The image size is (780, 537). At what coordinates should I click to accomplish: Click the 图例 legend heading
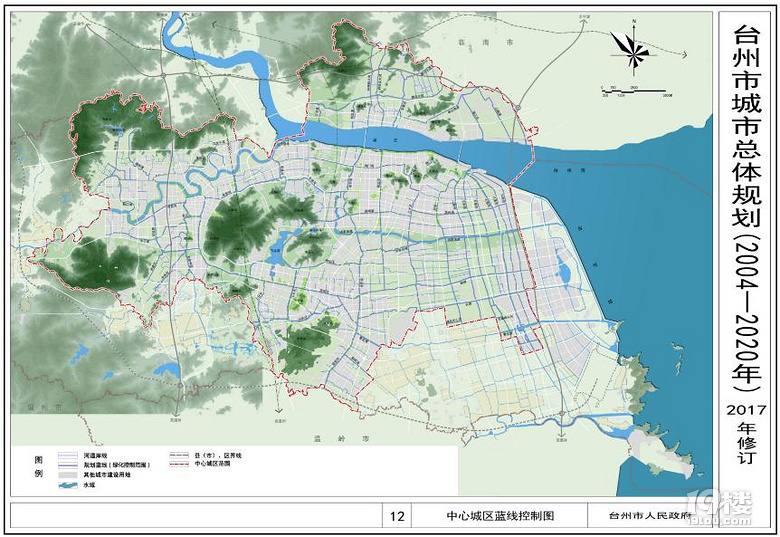[x=38, y=466]
